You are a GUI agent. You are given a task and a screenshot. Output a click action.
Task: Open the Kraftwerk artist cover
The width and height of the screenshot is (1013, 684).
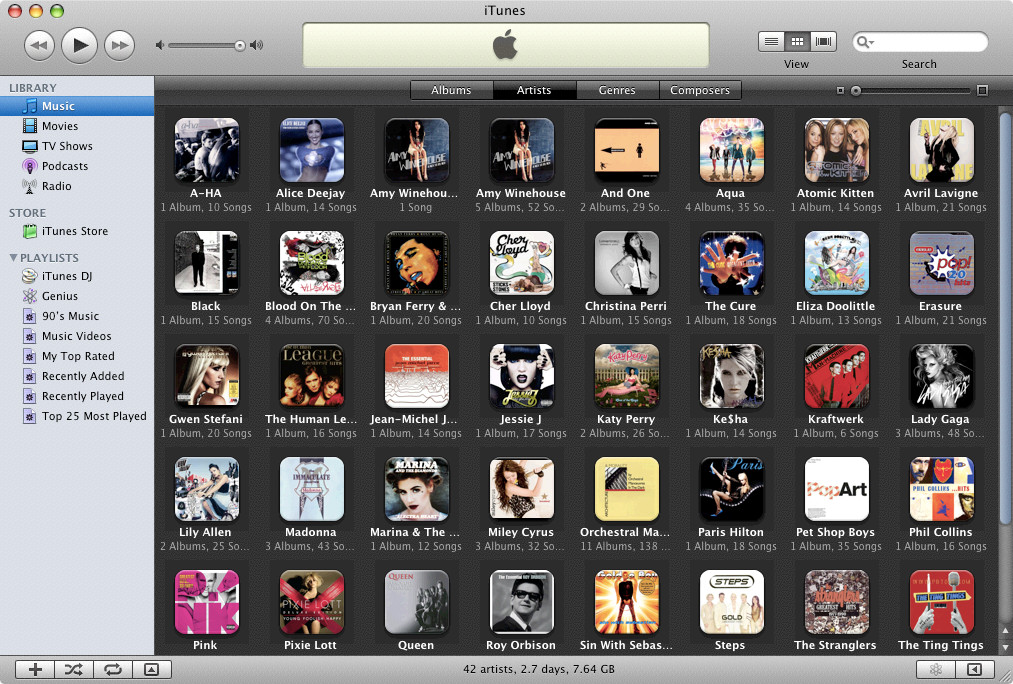point(837,376)
